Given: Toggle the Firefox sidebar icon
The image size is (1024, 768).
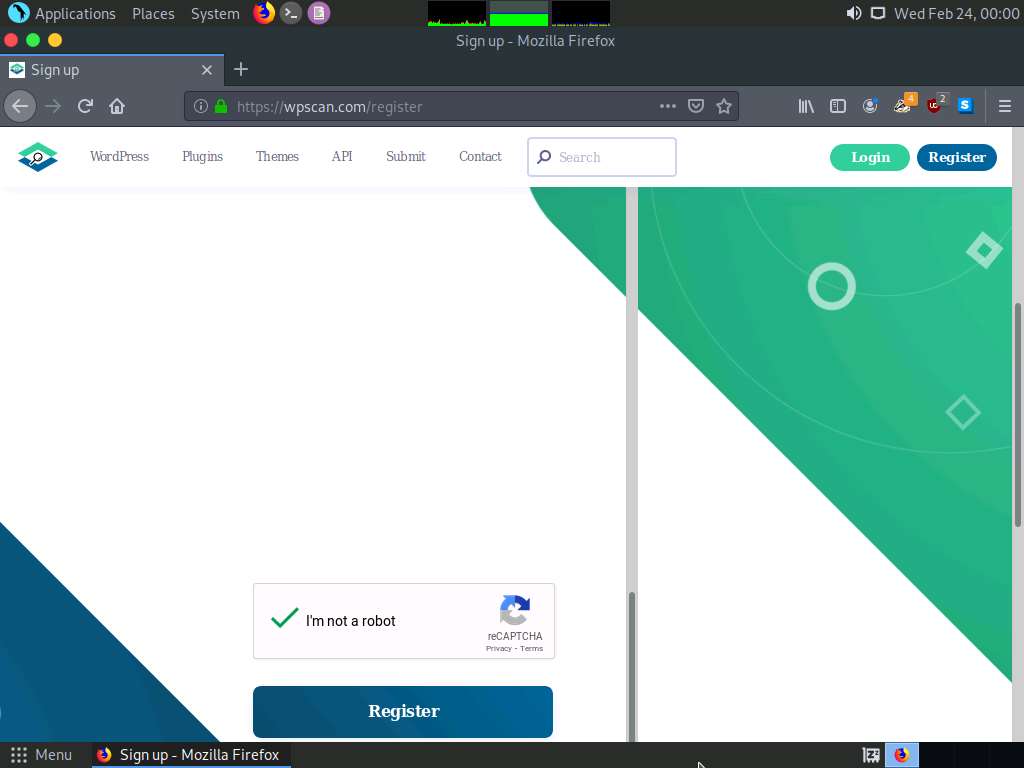Looking at the screenshot, I should click(838, 106).
